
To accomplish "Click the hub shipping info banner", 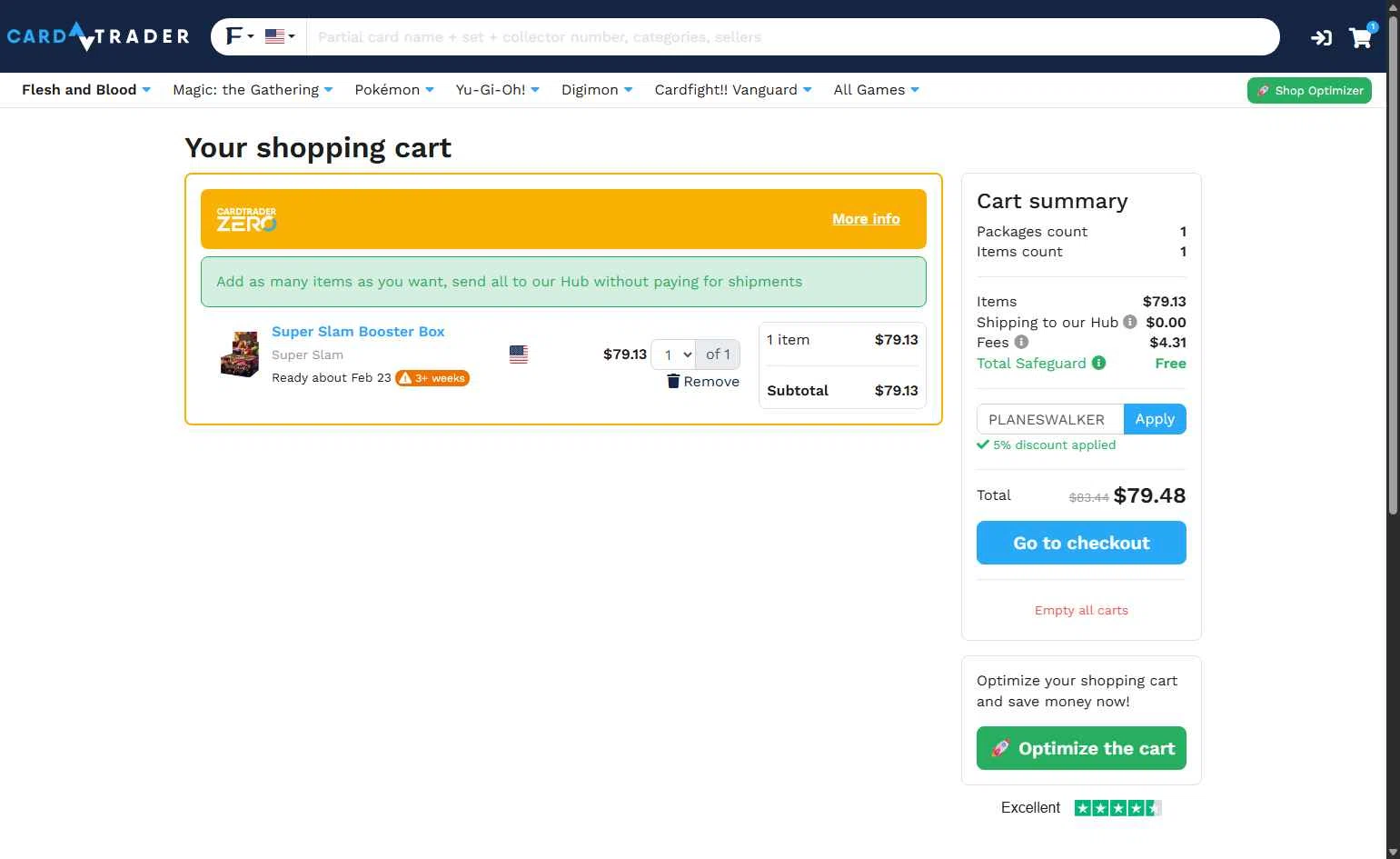I will (563, 282).
